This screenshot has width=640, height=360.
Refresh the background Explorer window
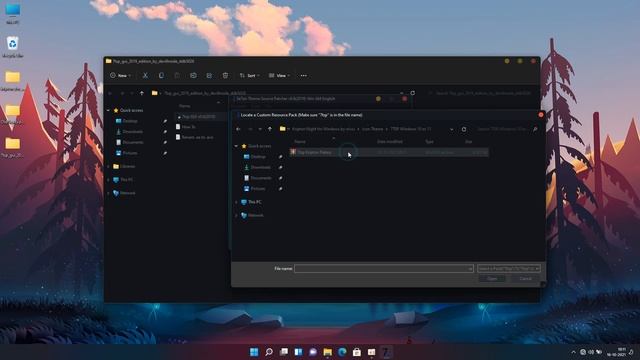[x=413, y=93]
